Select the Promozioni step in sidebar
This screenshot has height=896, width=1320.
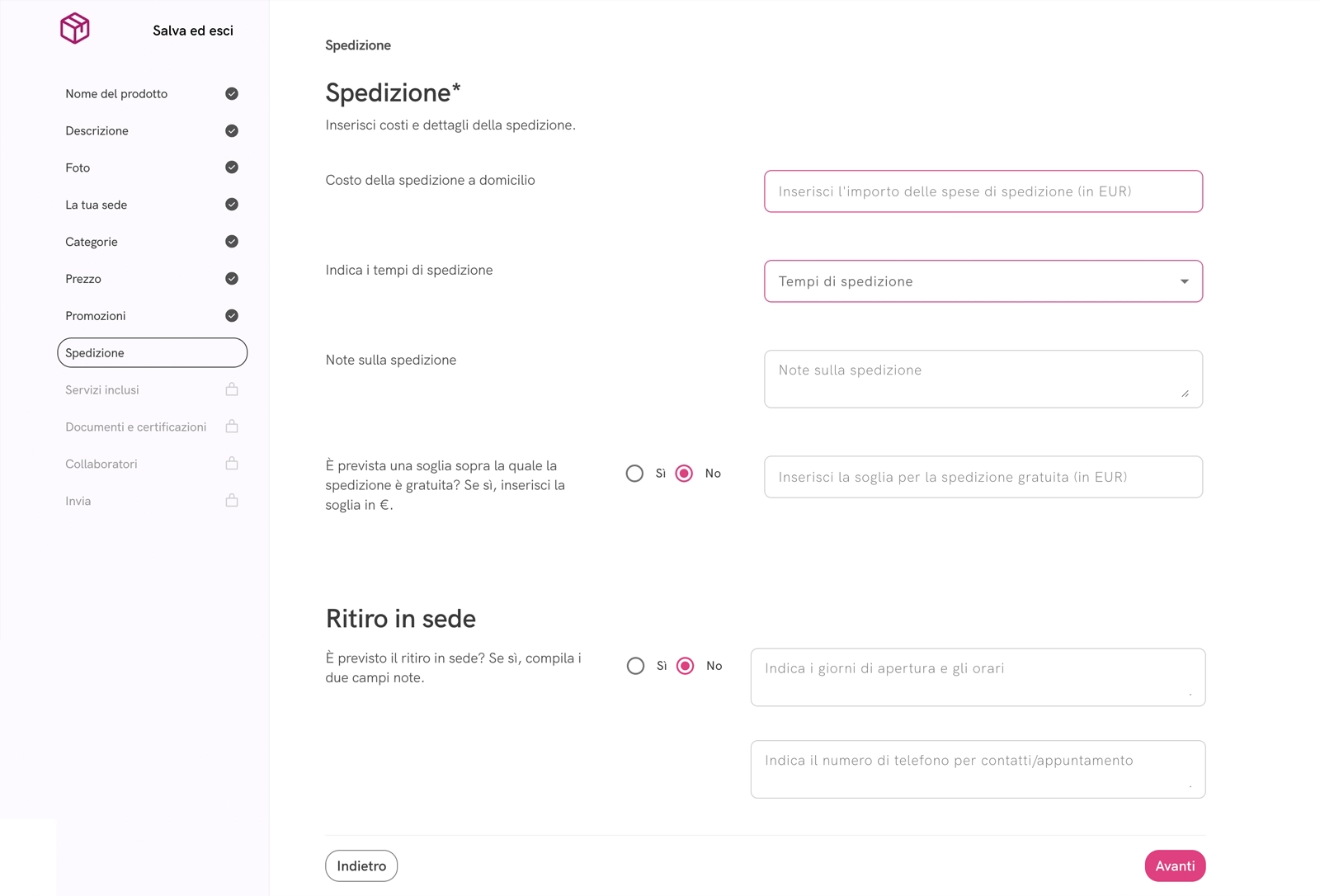pyautogui.click(x=96, y=315)
